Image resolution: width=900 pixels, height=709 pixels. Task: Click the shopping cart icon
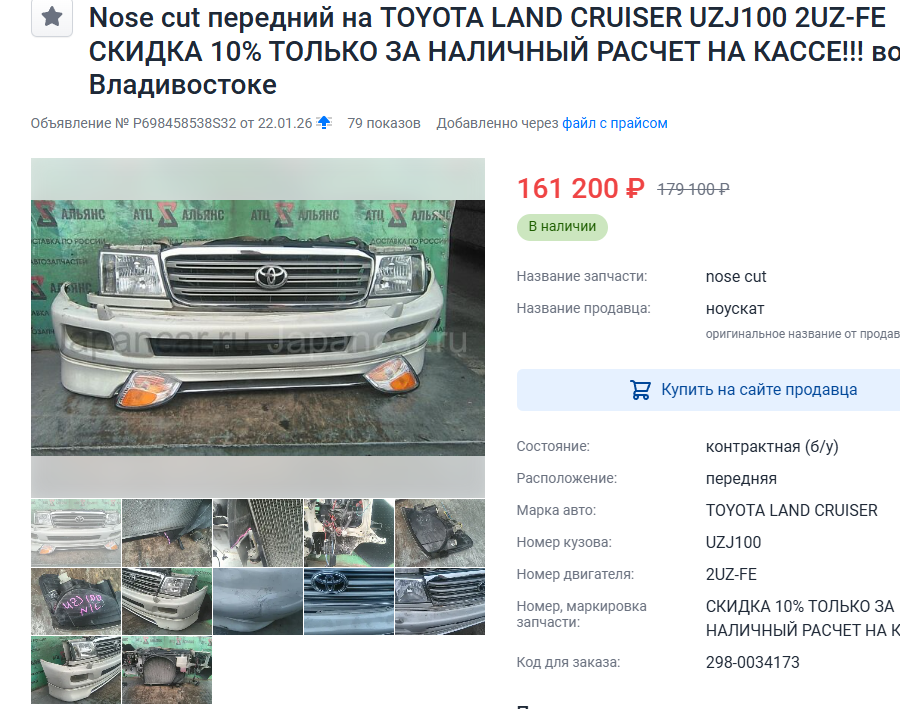point(640,390)
